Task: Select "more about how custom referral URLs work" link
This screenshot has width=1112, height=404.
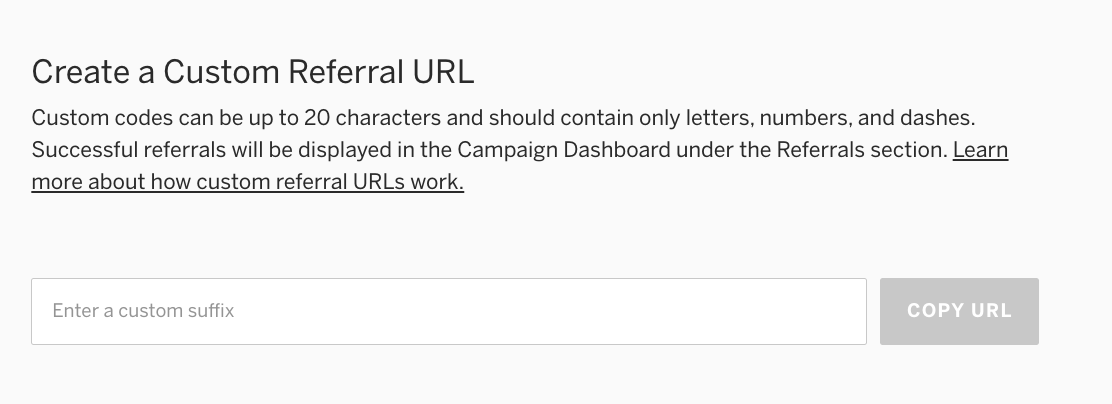Action: pos(247,183)
